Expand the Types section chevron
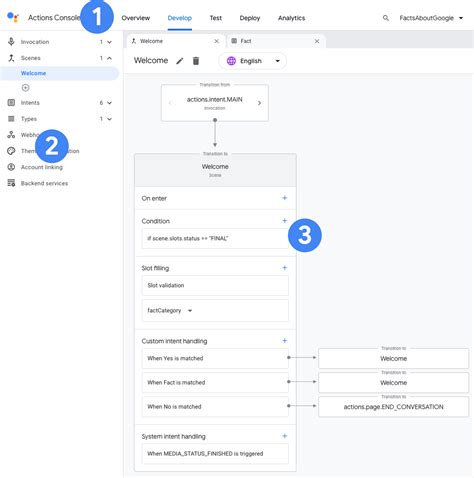This screenshot has height=478, width=474. coord(109,119)
